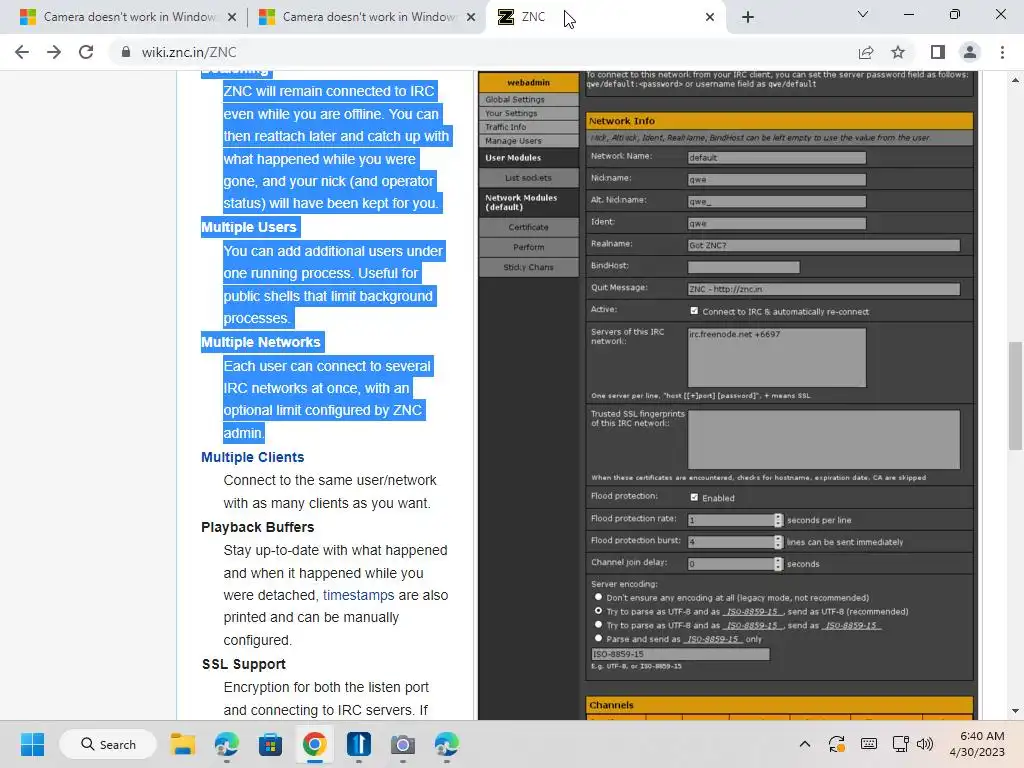
Task: Open Perform network module
Action: (x=528, y=247)
